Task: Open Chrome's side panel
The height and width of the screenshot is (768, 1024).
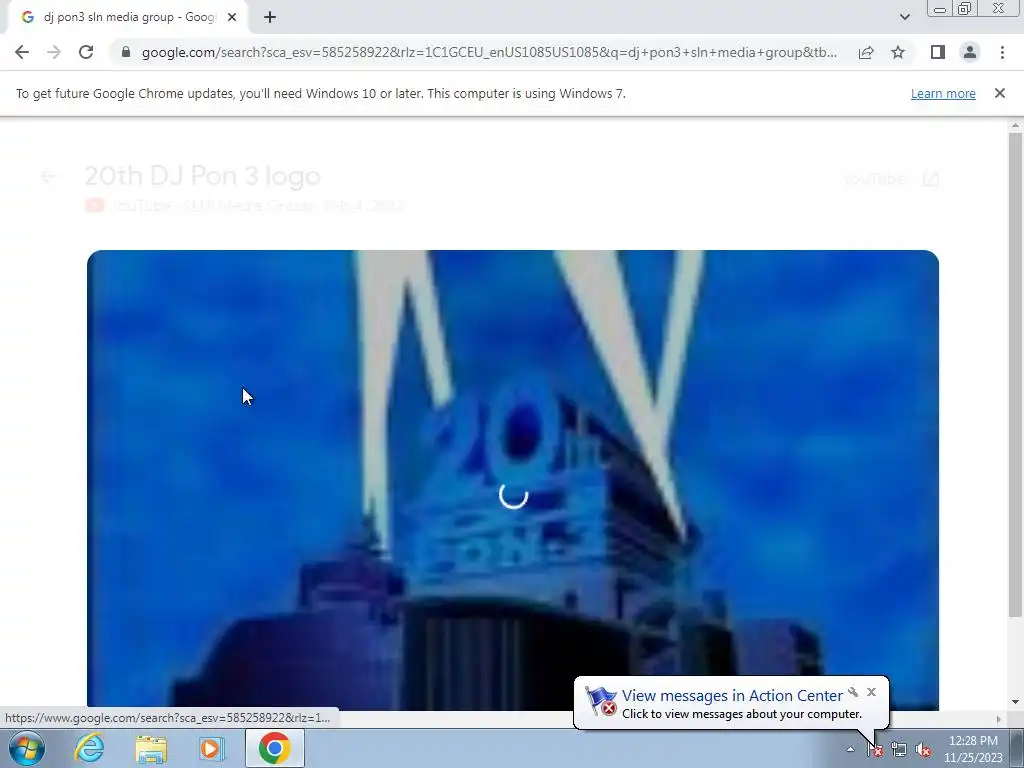Action: (x=938, y=52)
